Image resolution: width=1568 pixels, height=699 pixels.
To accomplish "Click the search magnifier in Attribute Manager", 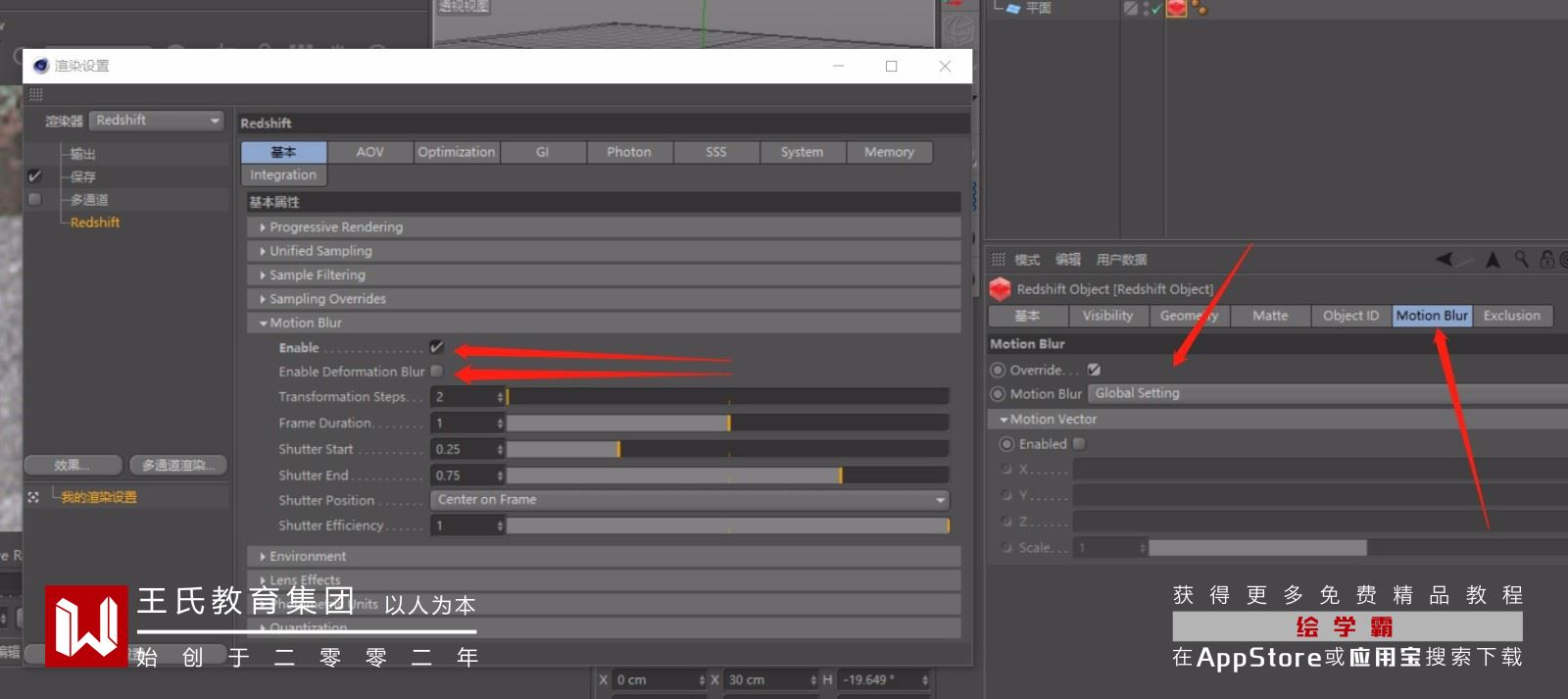I will point(1521,259).
